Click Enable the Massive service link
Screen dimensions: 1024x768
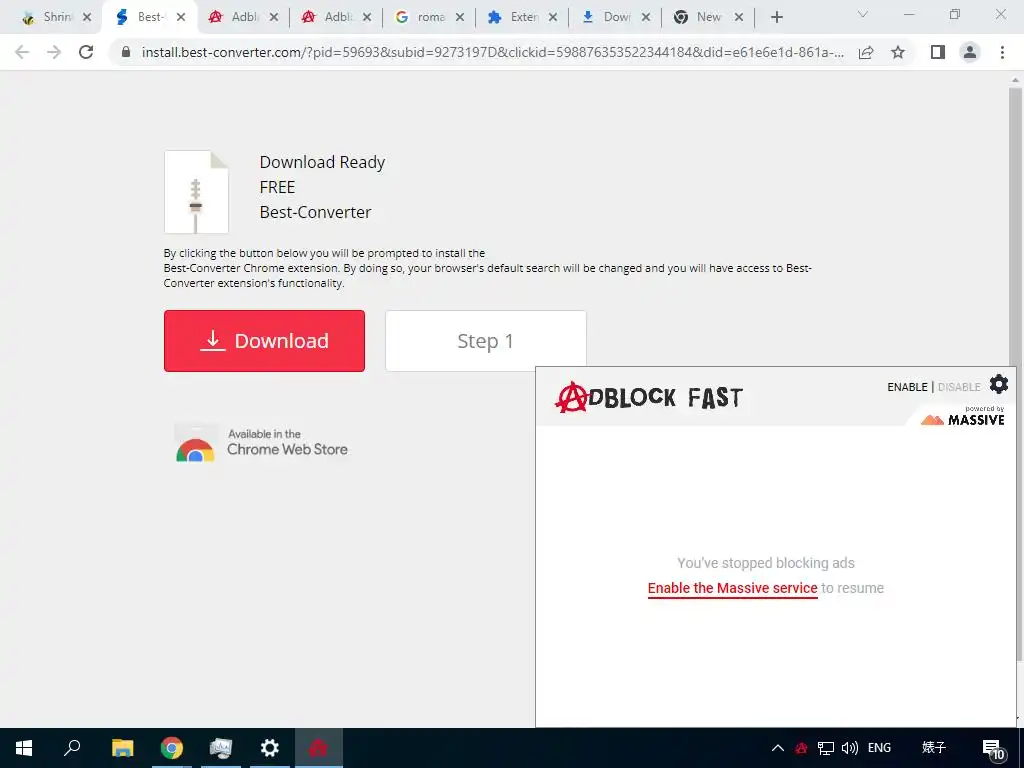732,588
